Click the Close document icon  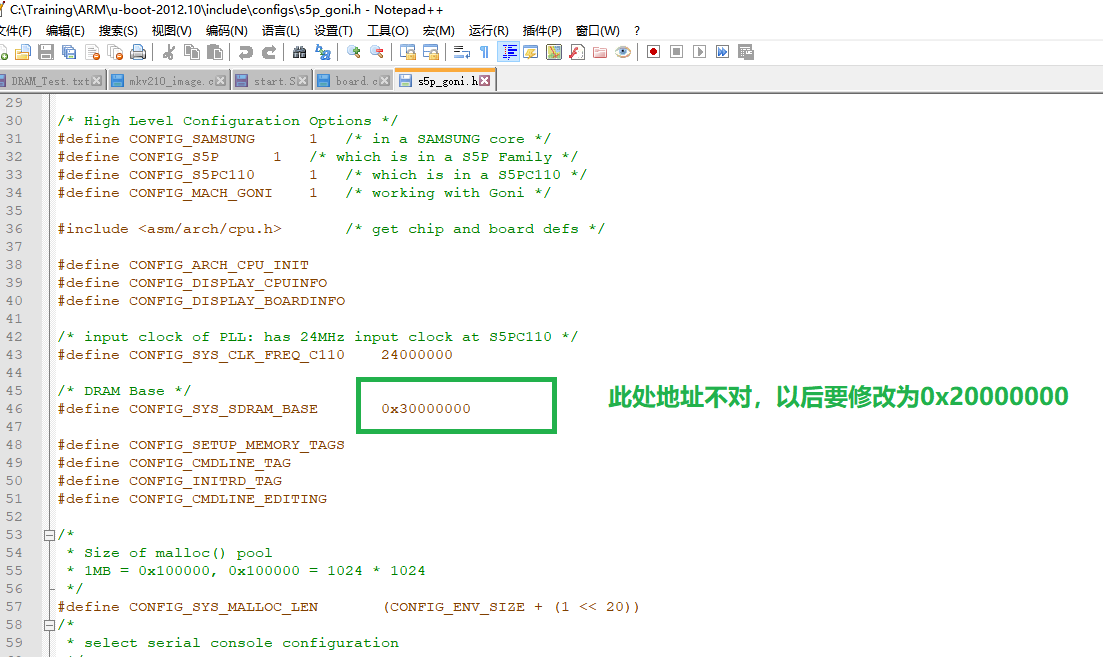[92, 52]
